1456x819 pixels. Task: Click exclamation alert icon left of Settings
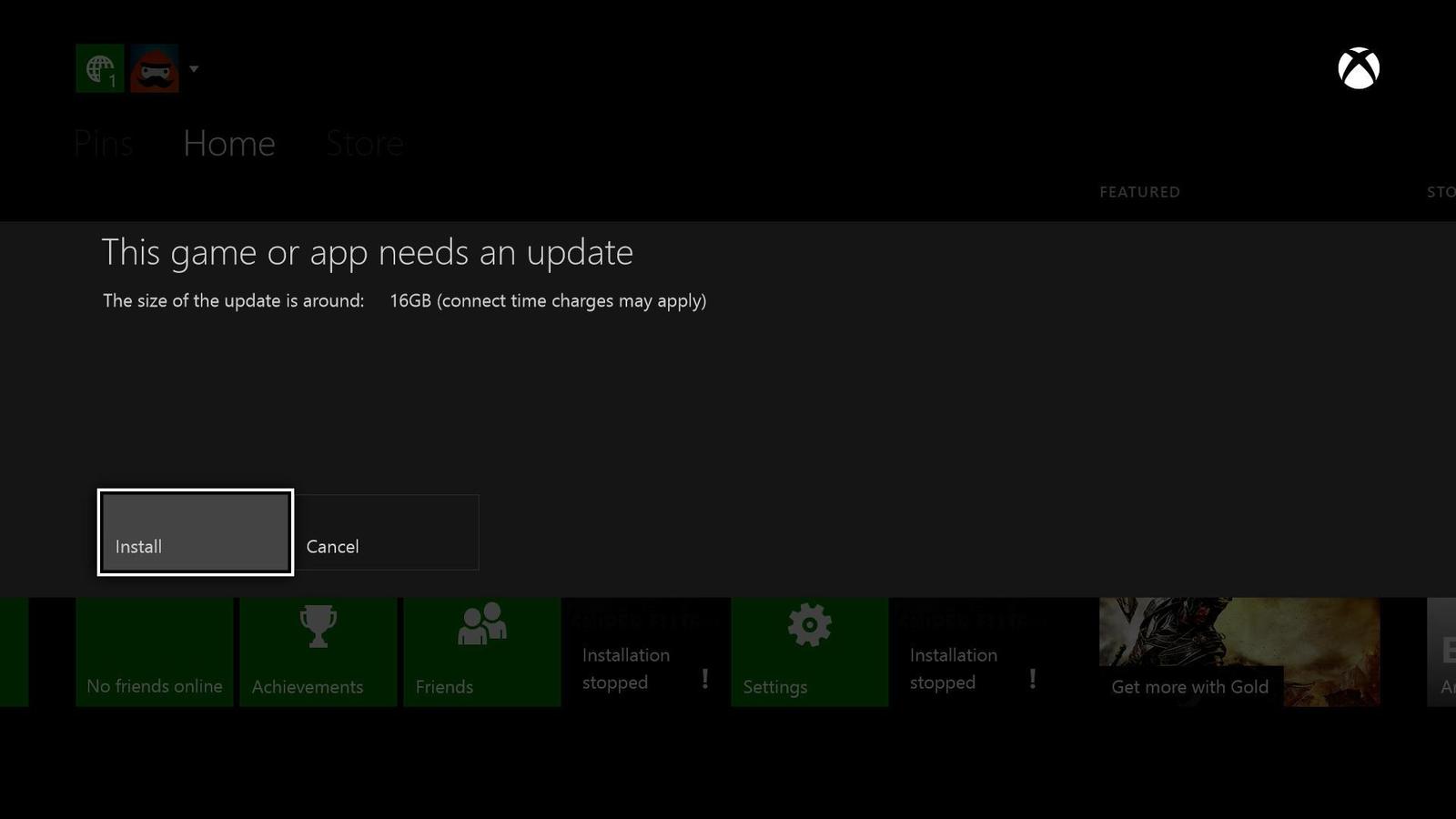point(705,679)
